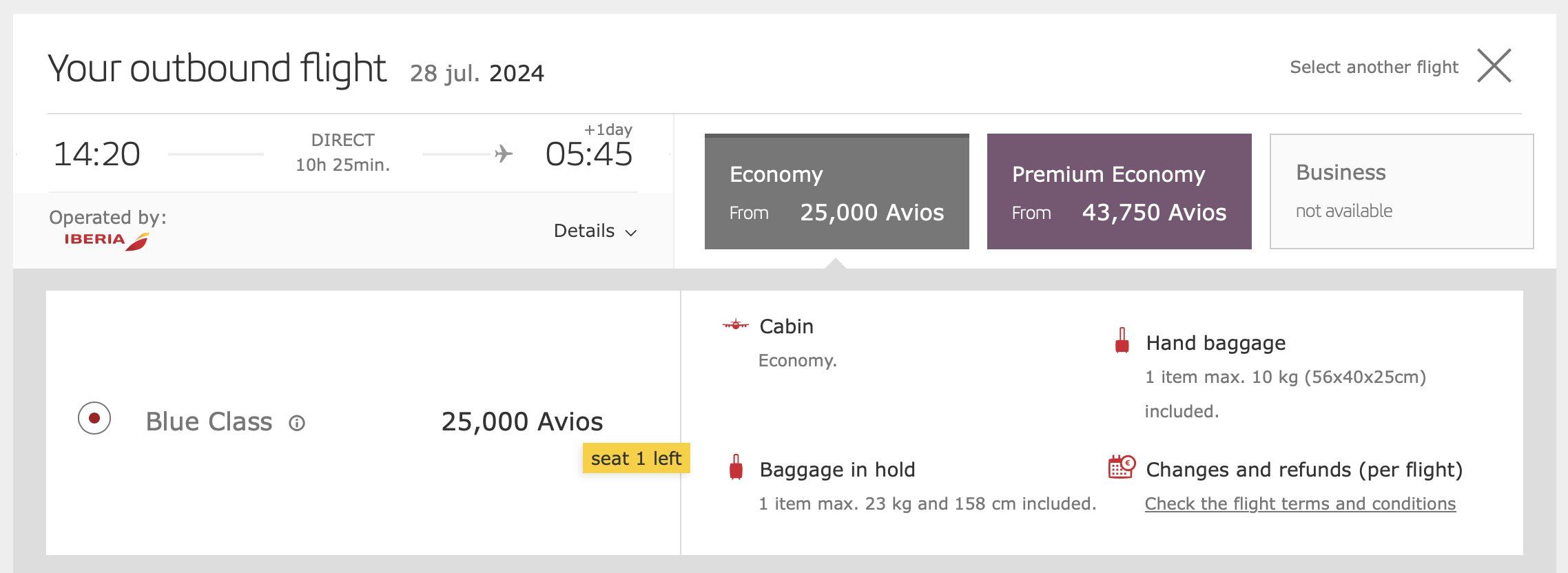1568x573 pixels.
Task: Switch to the Economy fare tab
Action: click(x=836, y=191)
